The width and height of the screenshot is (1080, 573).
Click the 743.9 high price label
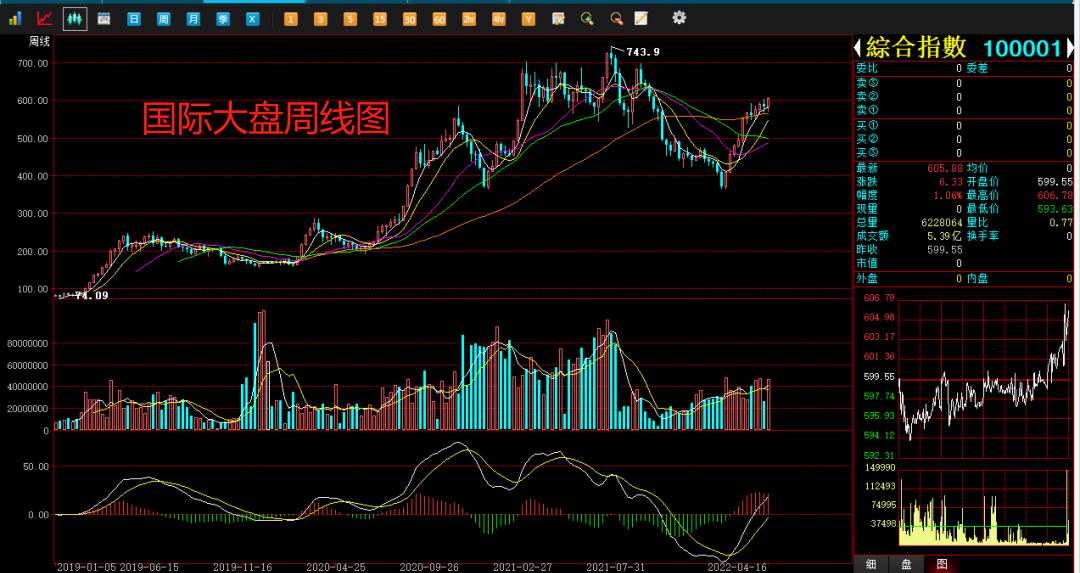pos(643,52)
